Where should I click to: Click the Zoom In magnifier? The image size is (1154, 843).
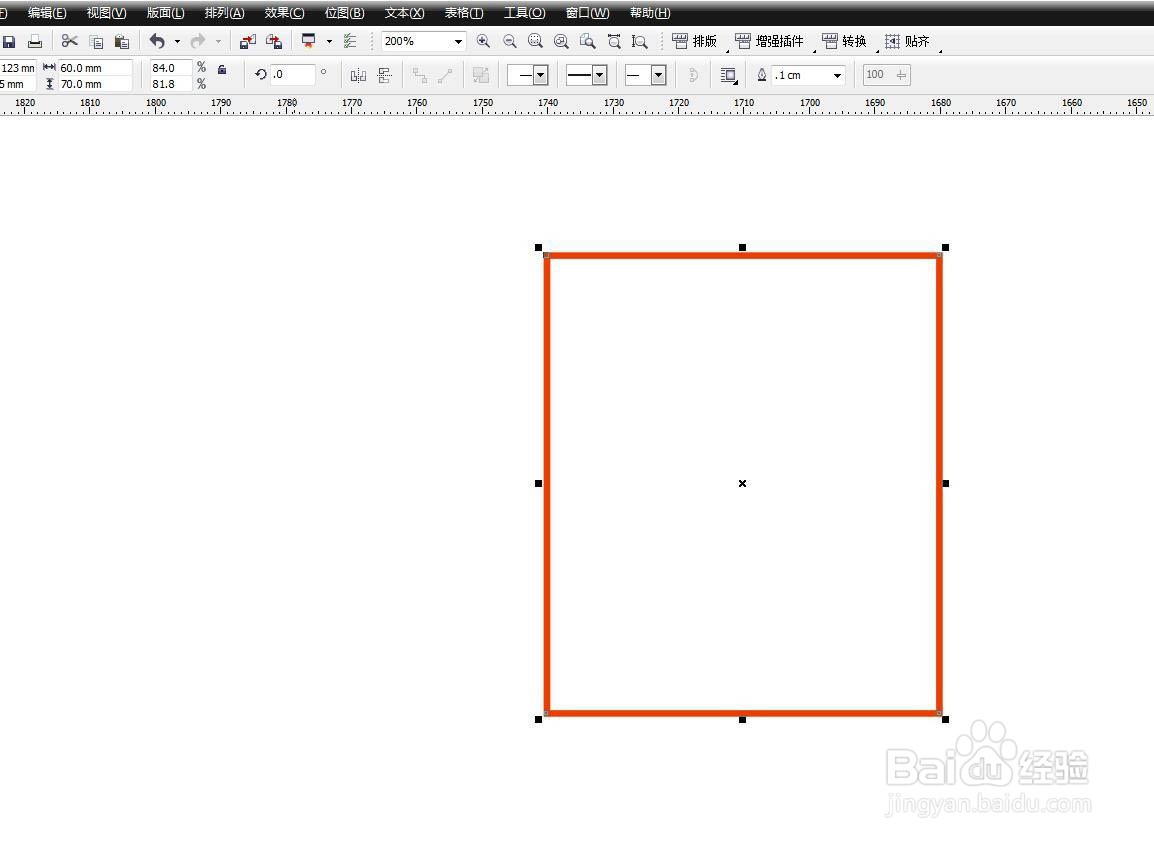click(x=484, y=41)
